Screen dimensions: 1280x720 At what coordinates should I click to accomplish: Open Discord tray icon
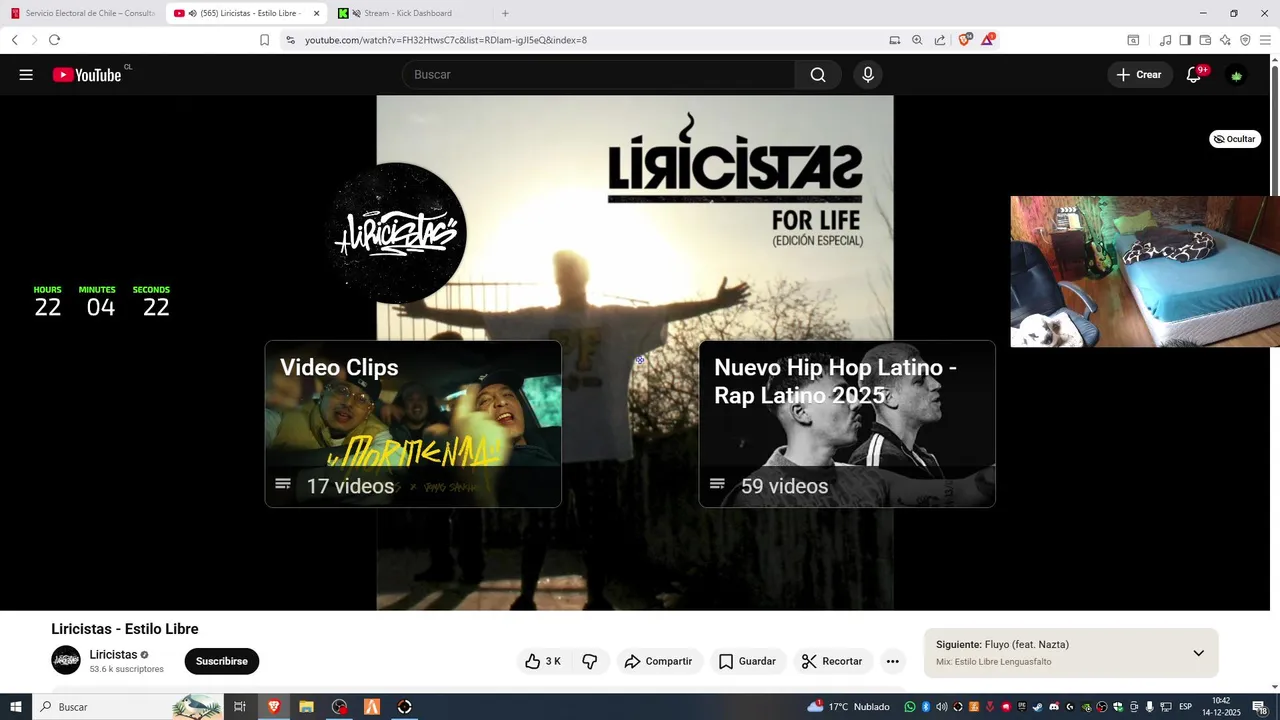(1053, 707)
